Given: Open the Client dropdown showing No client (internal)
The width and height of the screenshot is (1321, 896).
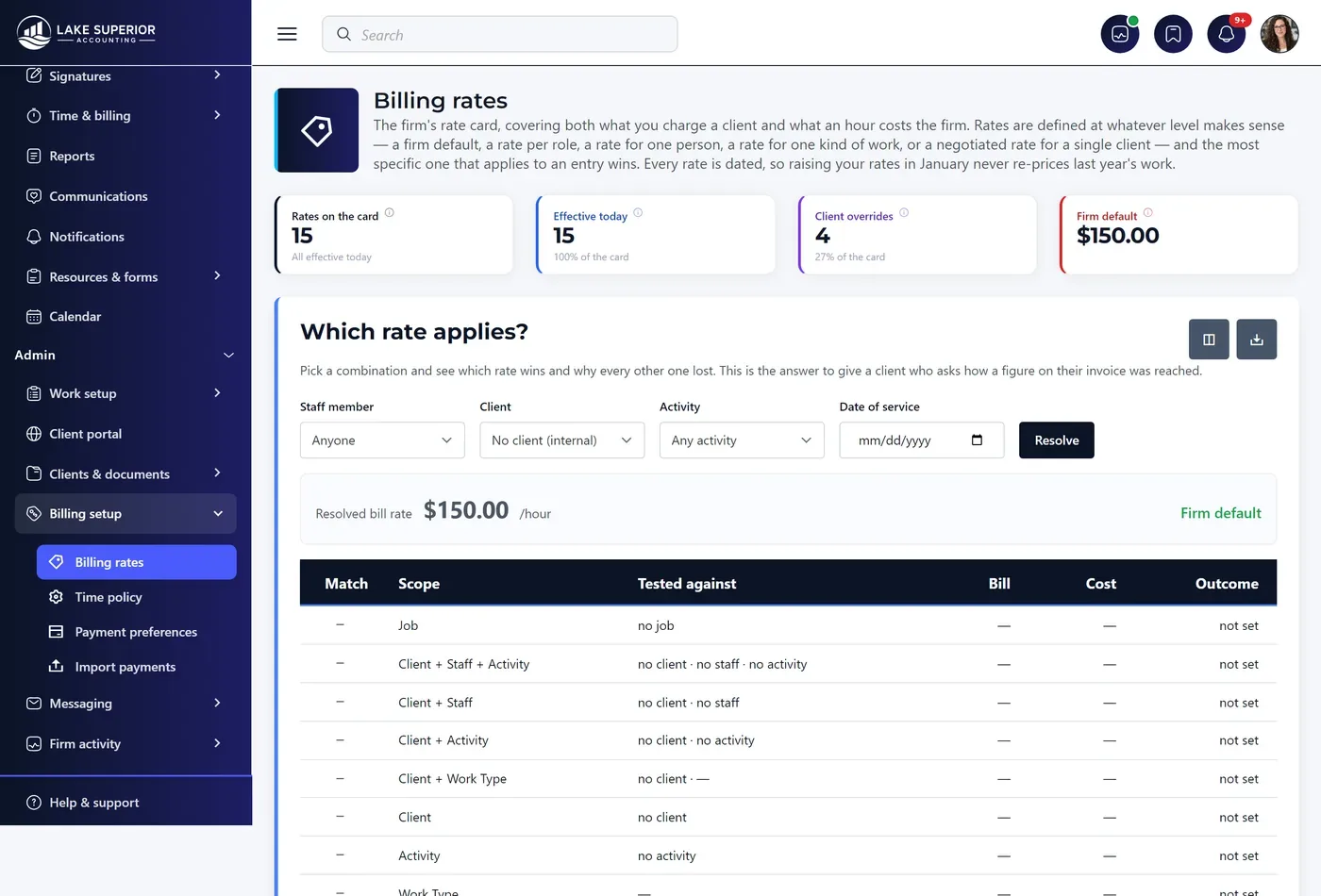Looking at the screenshot, I should tap(562, 440).
